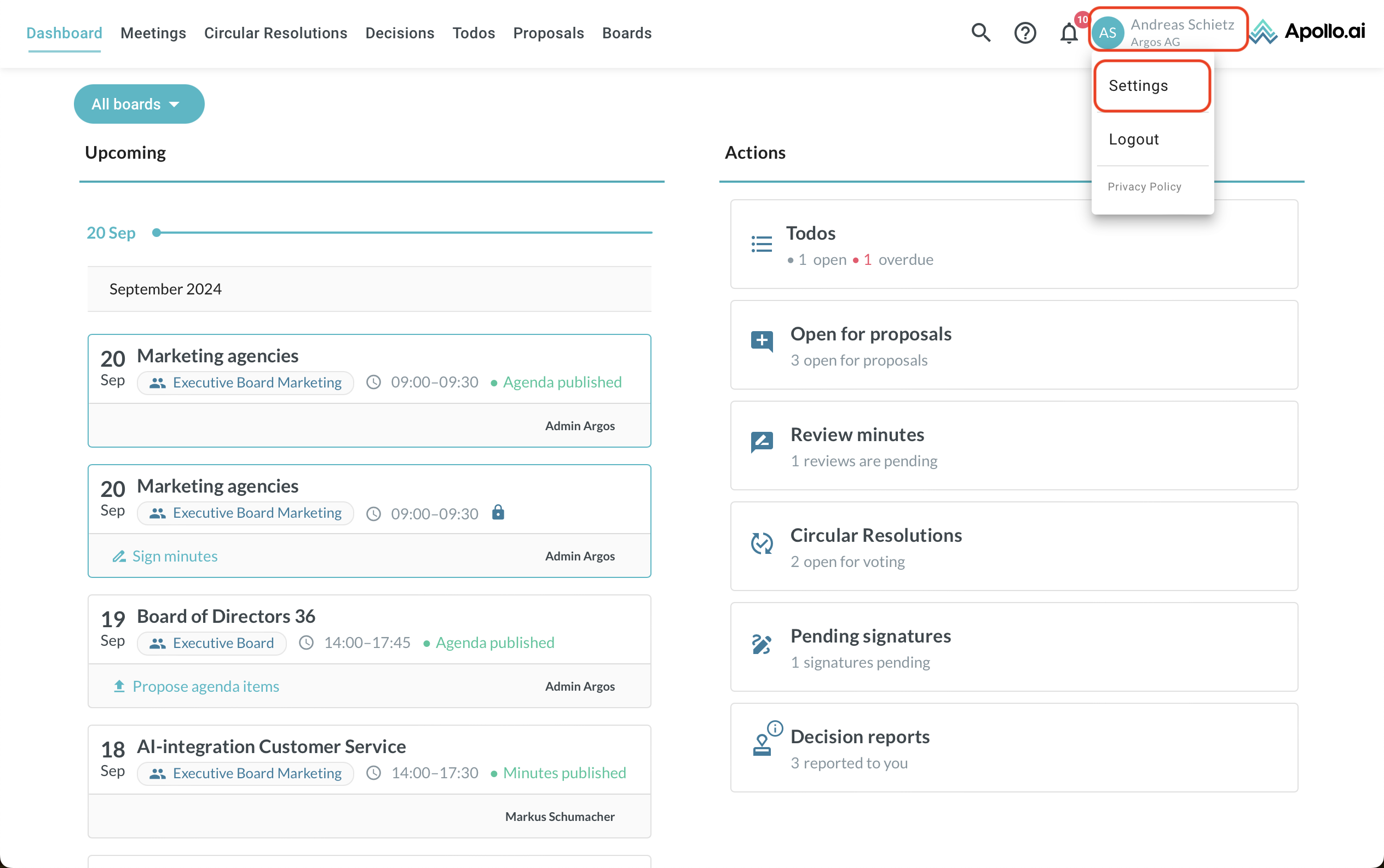Open the Circular Resolutions tab
The height and width of the screenshot is (868, 1384).
click(x=275, y=33)
